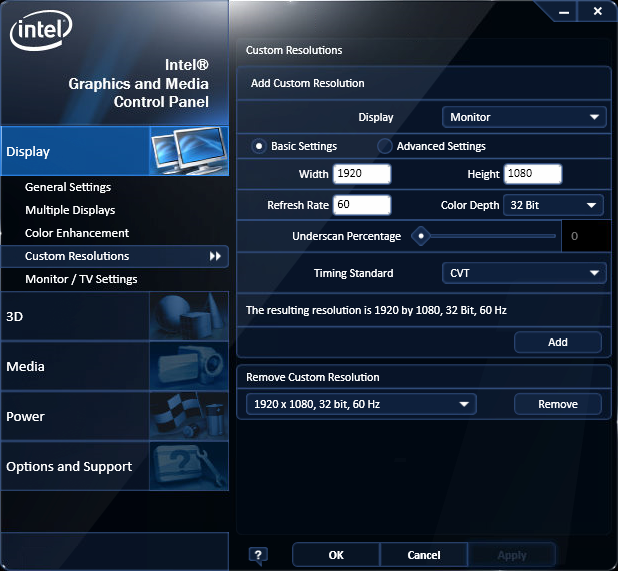The height and width of the screenshot is (571, 618).
Task: Click the Add Custom Resolution heading
Action: [x=307, y=83]
